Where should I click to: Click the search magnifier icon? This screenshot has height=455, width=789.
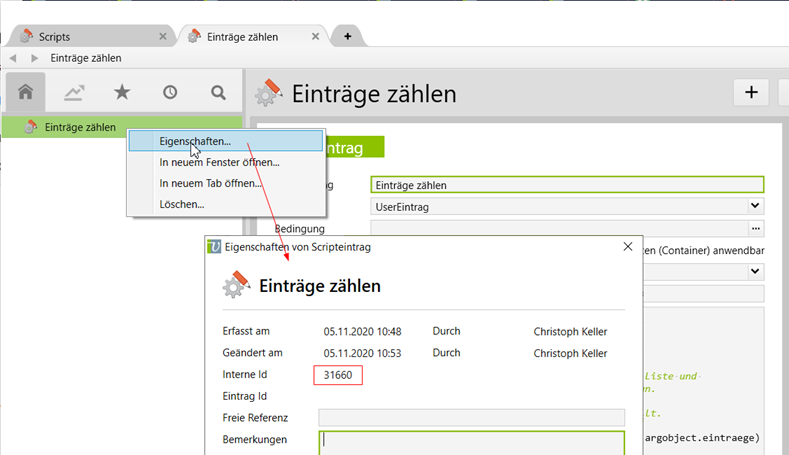(218, 92)
